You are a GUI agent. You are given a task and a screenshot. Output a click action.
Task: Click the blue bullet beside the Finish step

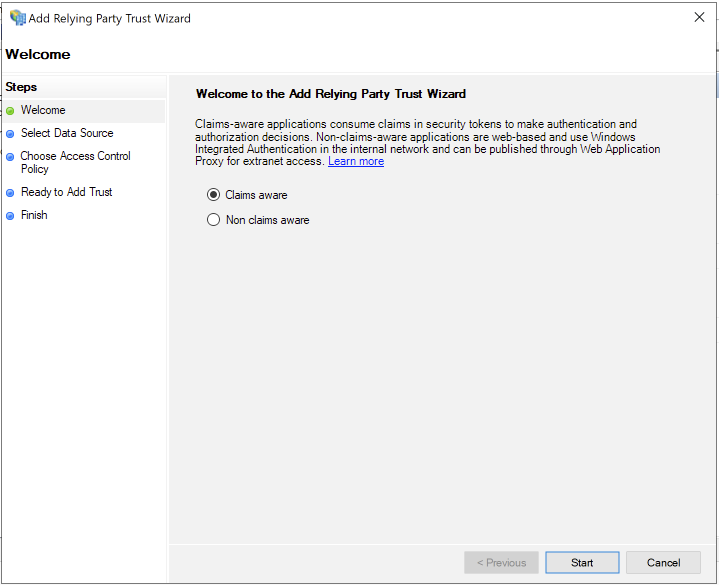10,216
